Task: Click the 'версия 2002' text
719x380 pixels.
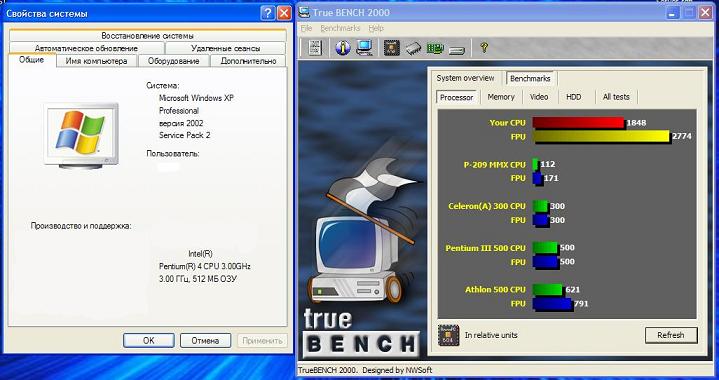Action: (181, 123)
